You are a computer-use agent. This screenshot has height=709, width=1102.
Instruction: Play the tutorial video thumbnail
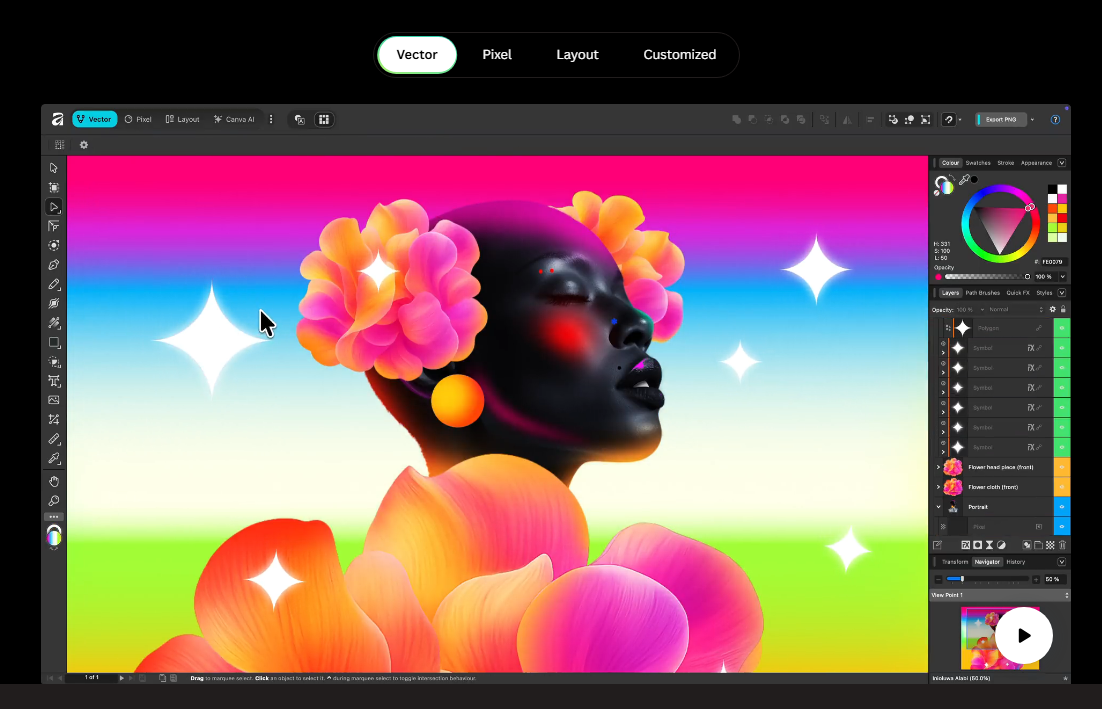1023,635
